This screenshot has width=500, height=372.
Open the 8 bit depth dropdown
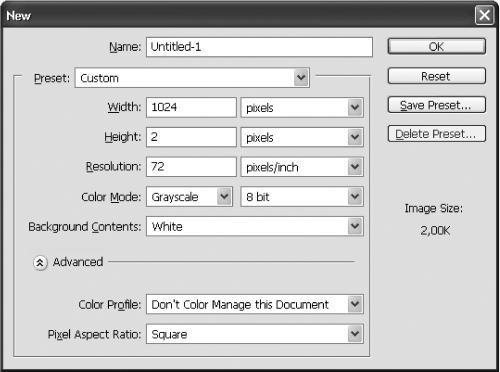[302, 197]
